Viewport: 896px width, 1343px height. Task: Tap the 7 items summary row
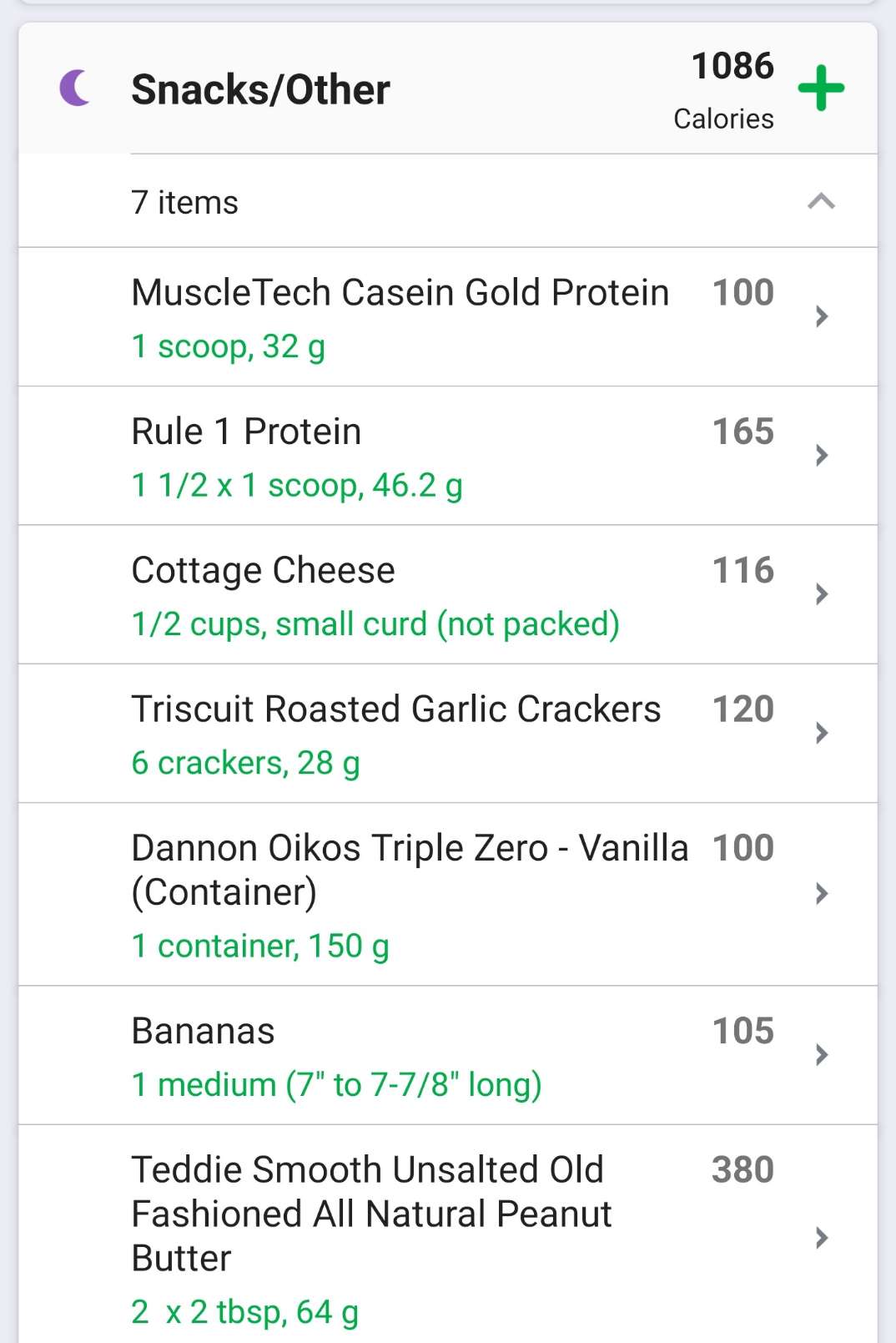point(185,202)
